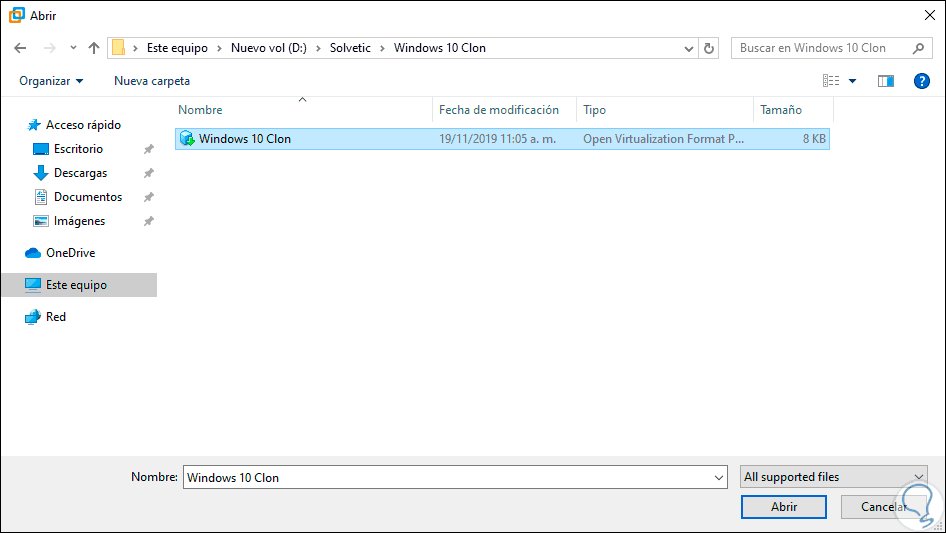
Task: Open the recent locations chevron
Action: tap(73, 48)
